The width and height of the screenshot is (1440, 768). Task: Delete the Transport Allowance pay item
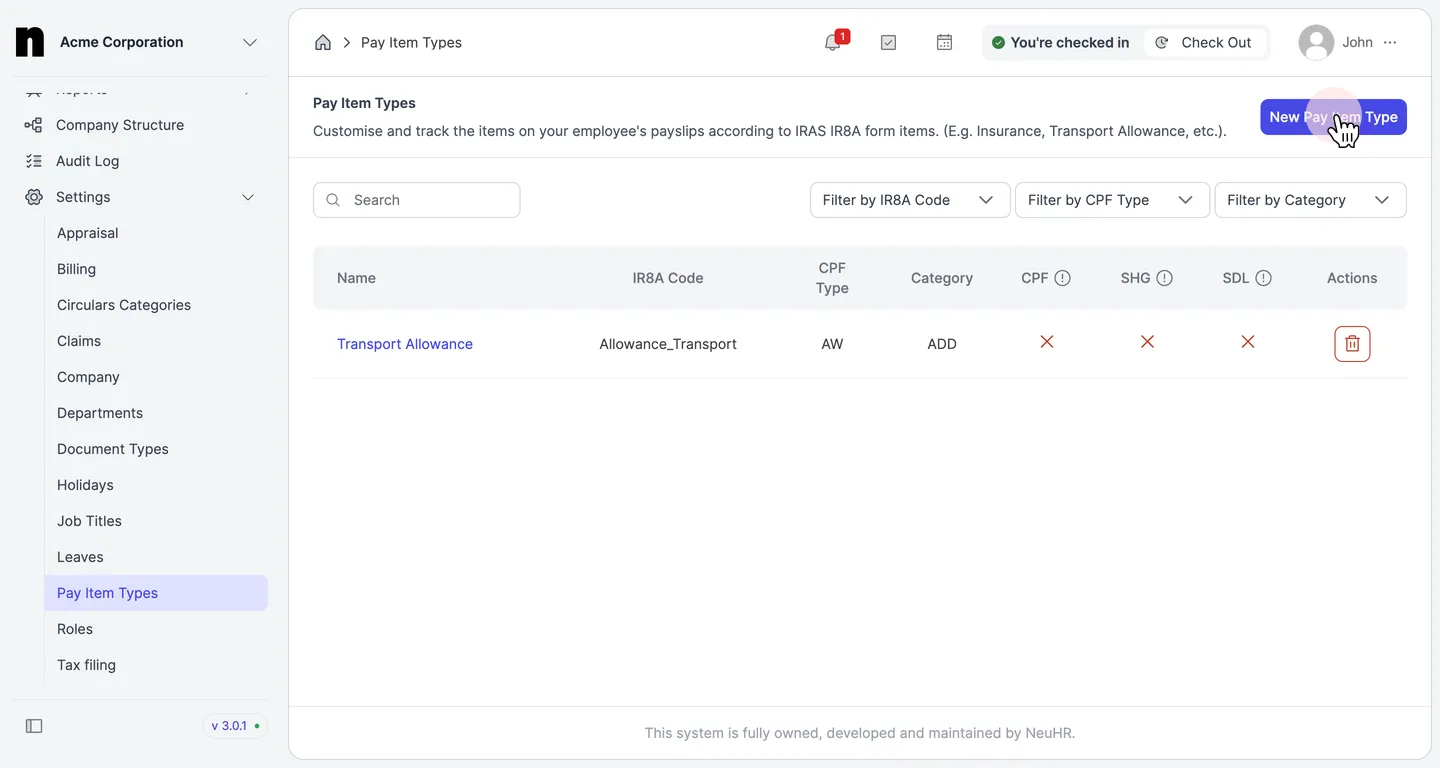1352,344
